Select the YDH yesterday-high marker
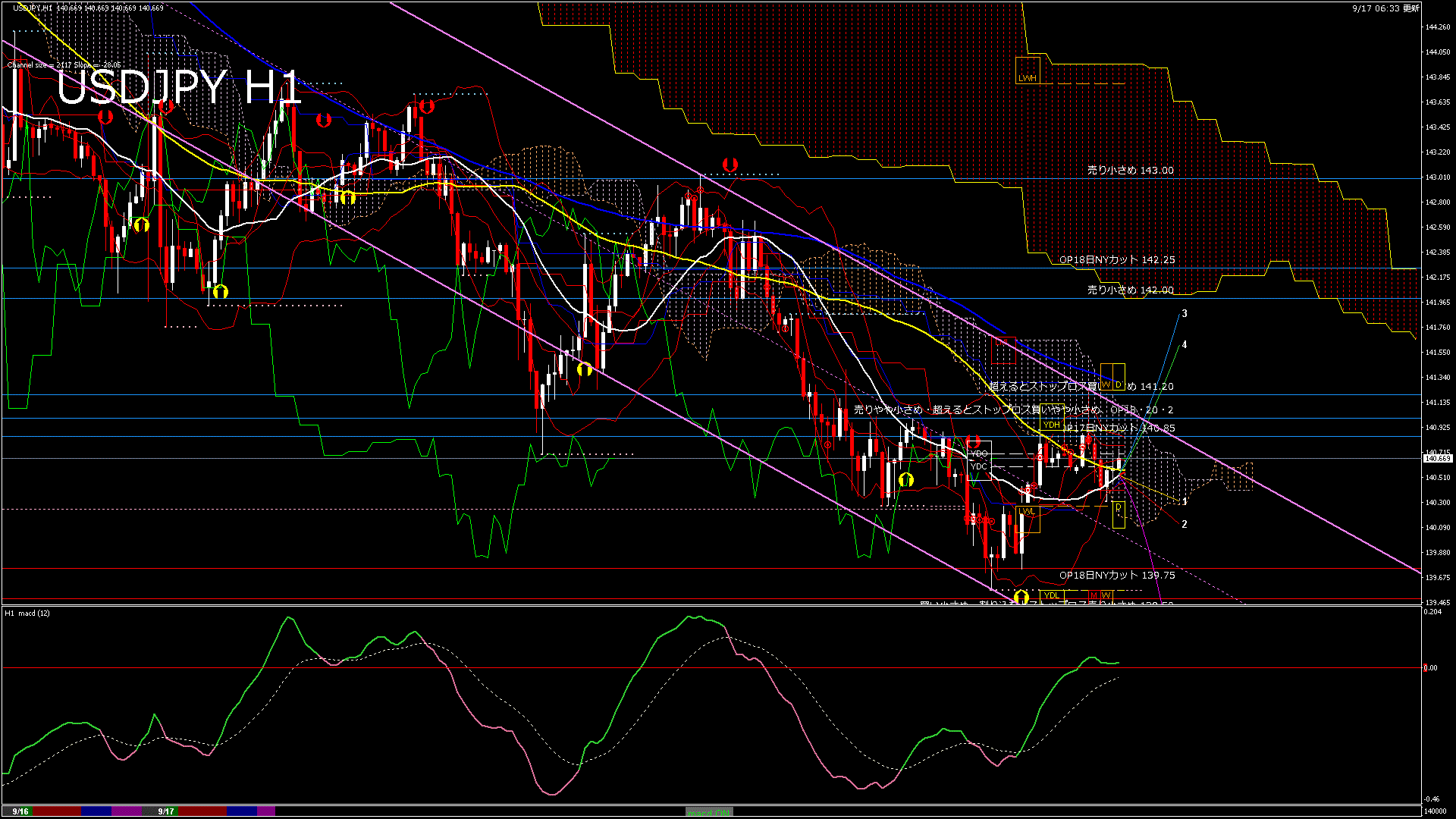Viewport: 1456px width, 819px height. [x=1052, y=425]
